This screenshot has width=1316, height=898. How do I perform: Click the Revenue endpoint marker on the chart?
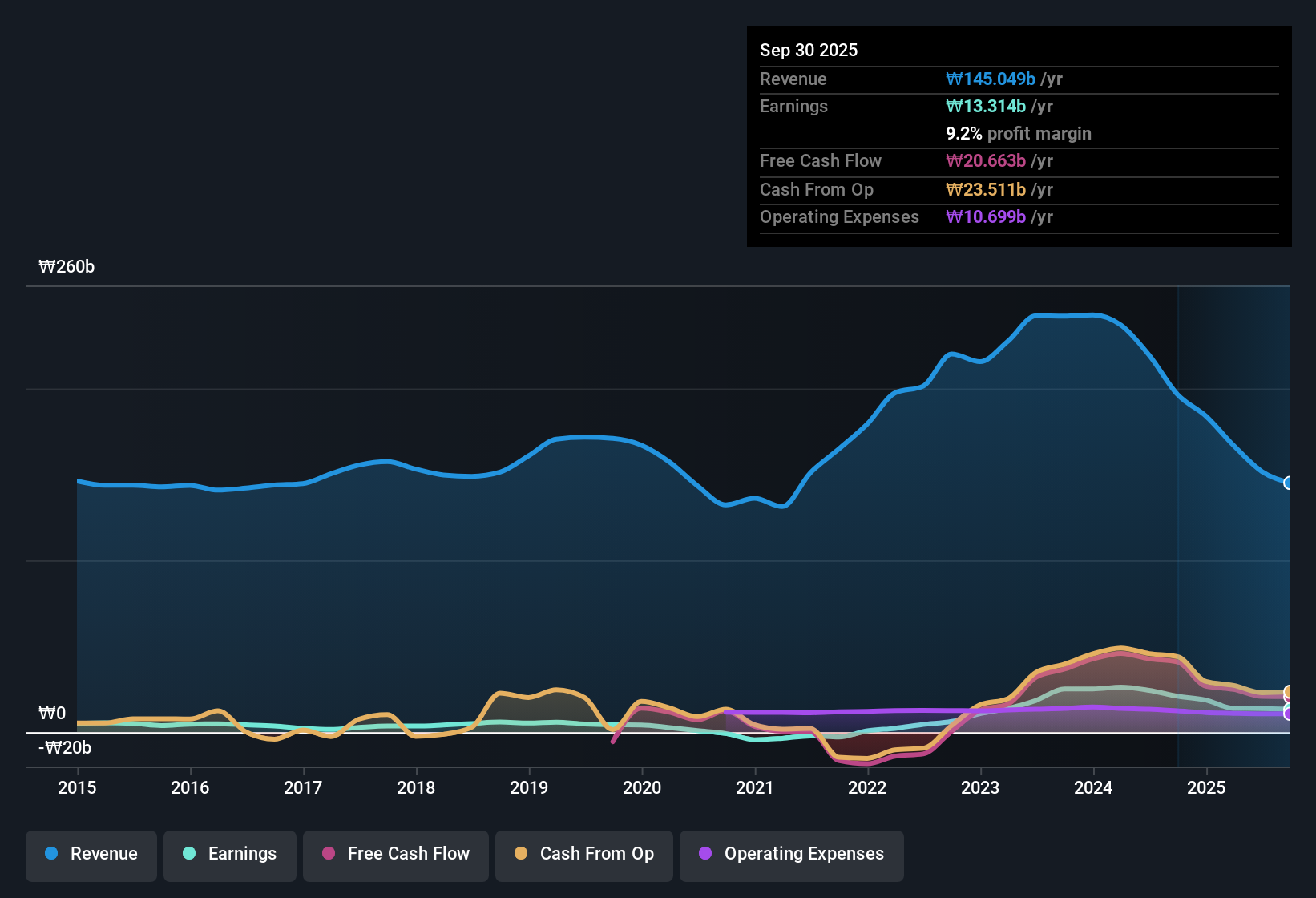(x=1289, y=483)
